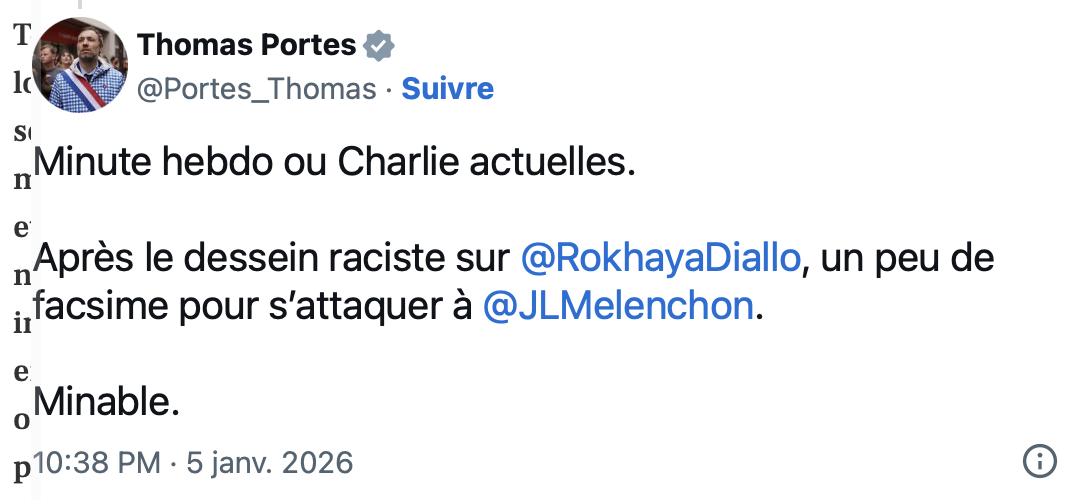The image size is (1088, 500).
Task: Open the @Portes_Thomas handle link
Action: [x=255, y=89]
